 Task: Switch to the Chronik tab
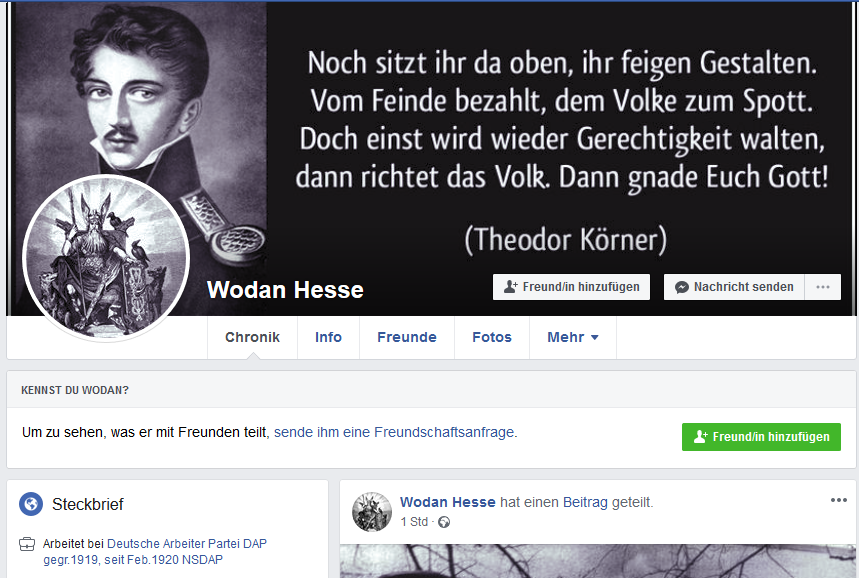coord(252,337)
